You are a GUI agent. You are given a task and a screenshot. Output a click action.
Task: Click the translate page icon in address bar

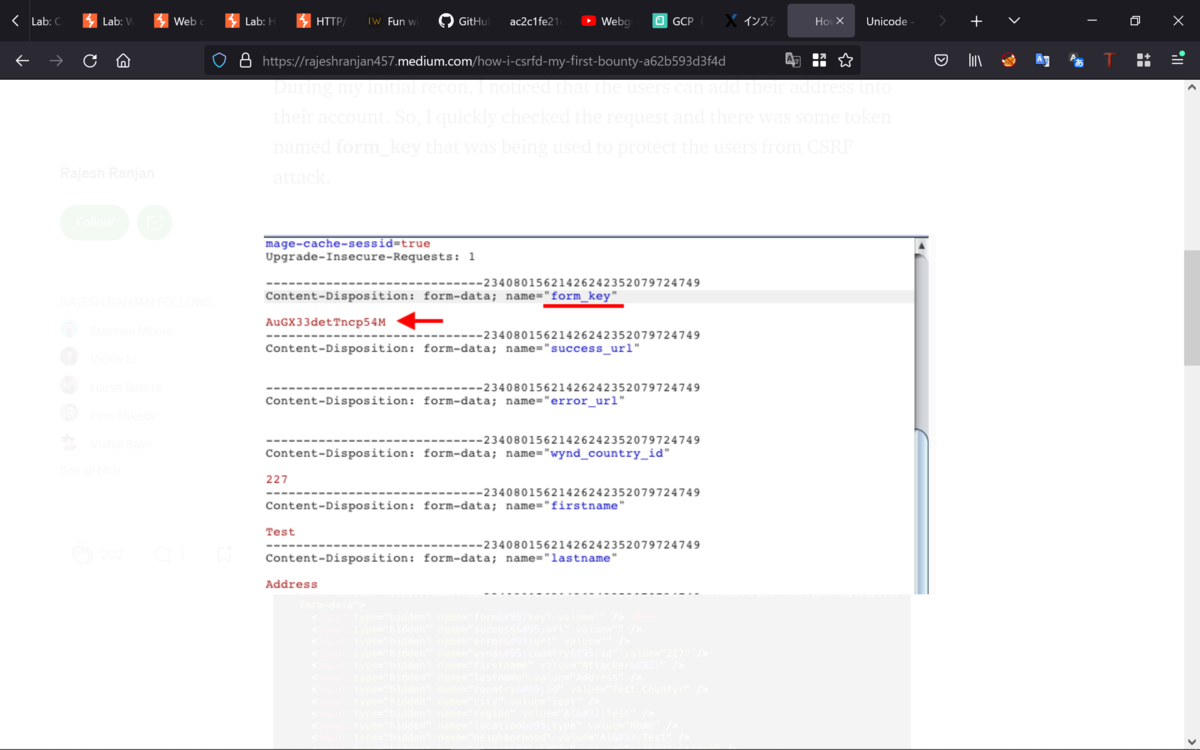793,61
